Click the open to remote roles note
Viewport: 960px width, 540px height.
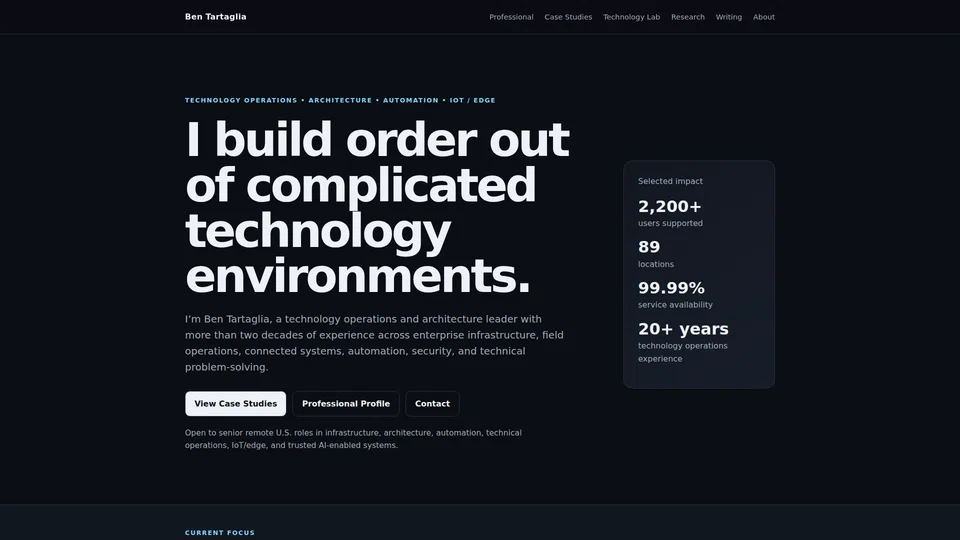pos(353,439)
